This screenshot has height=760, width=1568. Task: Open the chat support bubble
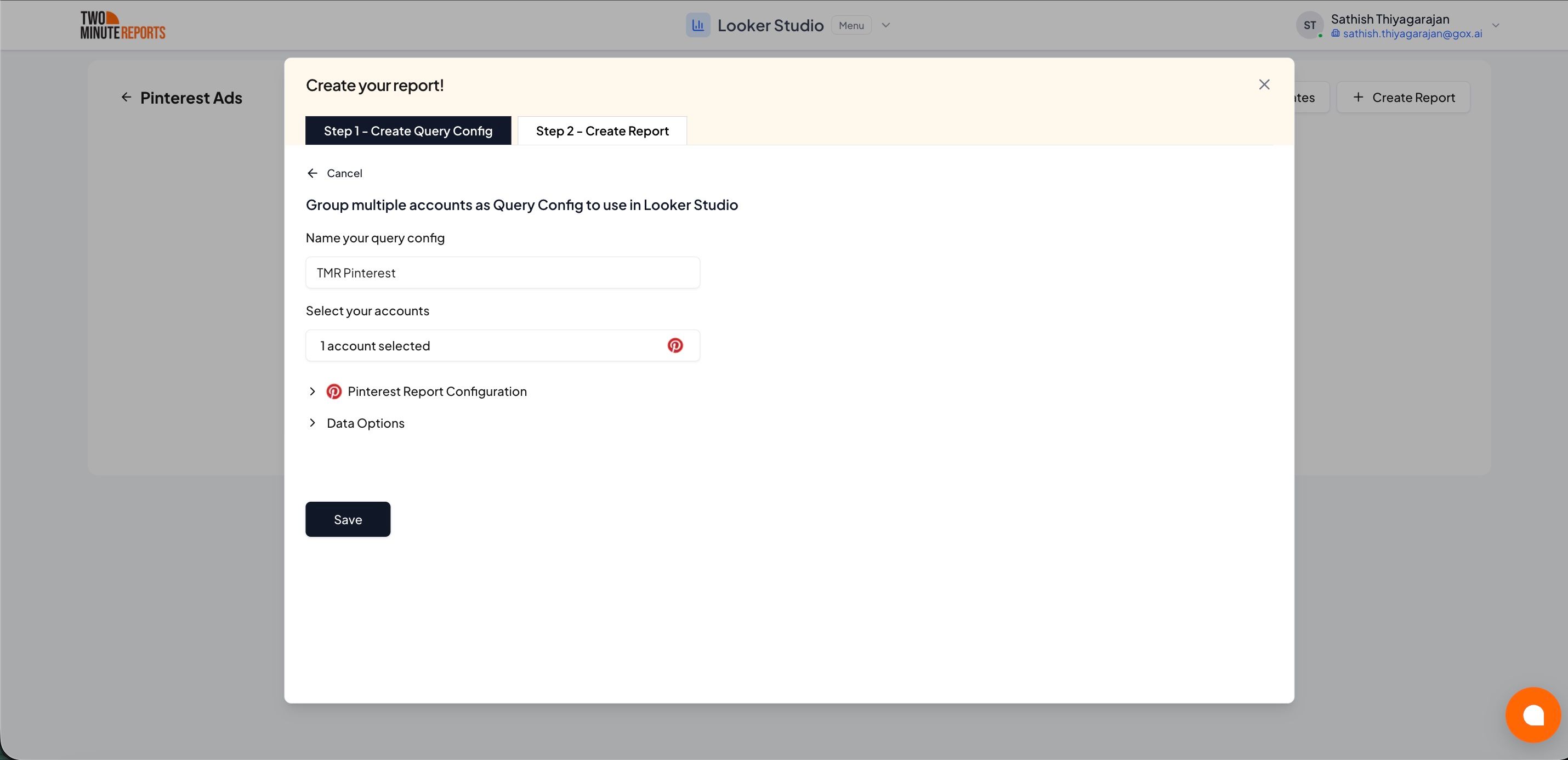click(x=1533, y=715)
